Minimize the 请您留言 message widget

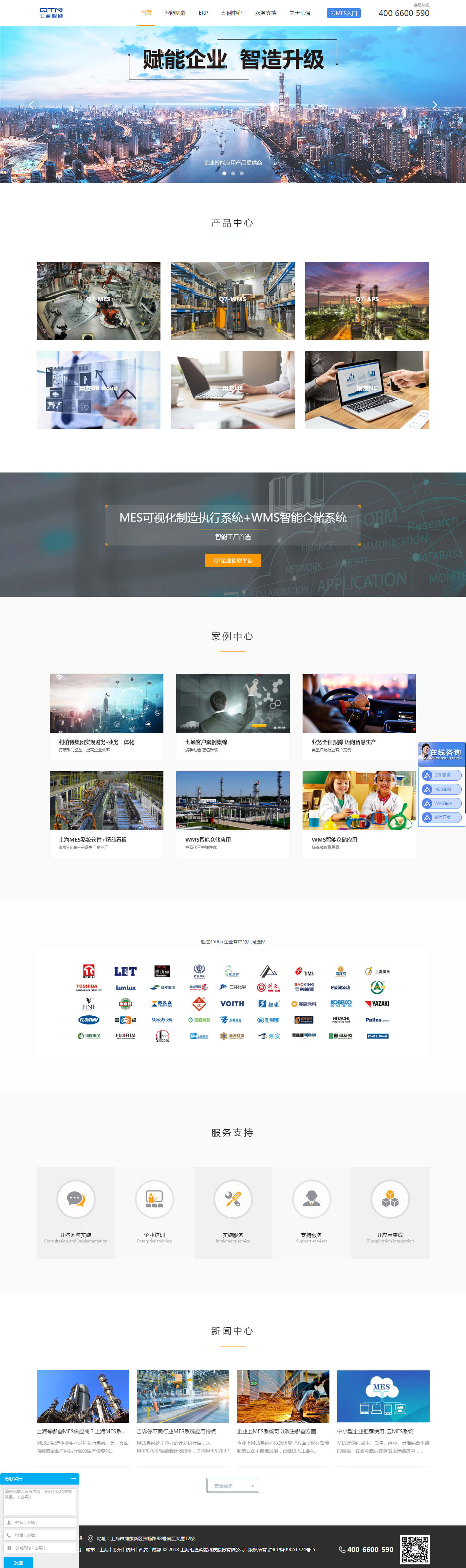tap(73, 1479)
